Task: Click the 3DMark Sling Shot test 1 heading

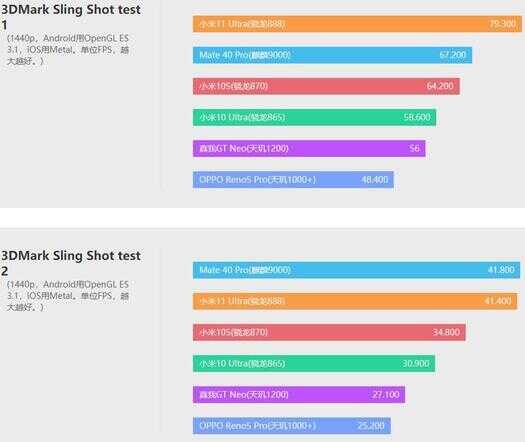Action: tap(71, 17)
